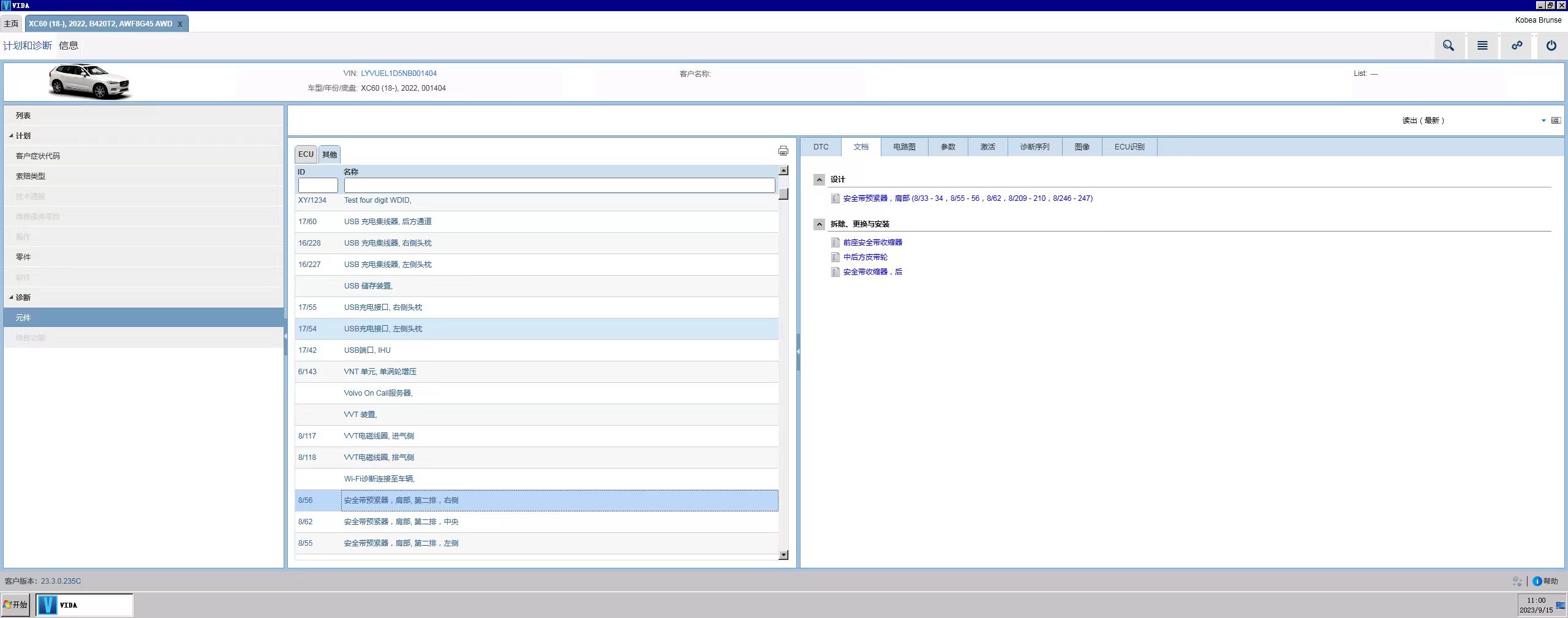
Task: Click the printer icon above component list
Action: click(783, 151)
